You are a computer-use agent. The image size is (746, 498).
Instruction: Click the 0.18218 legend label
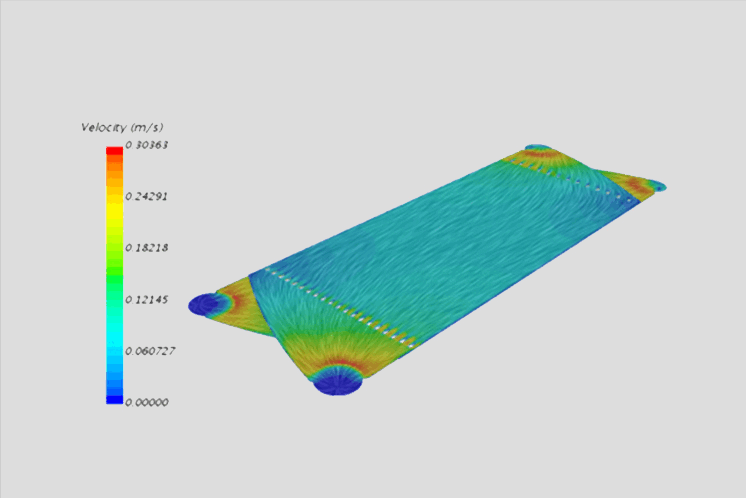coord(147,248)
